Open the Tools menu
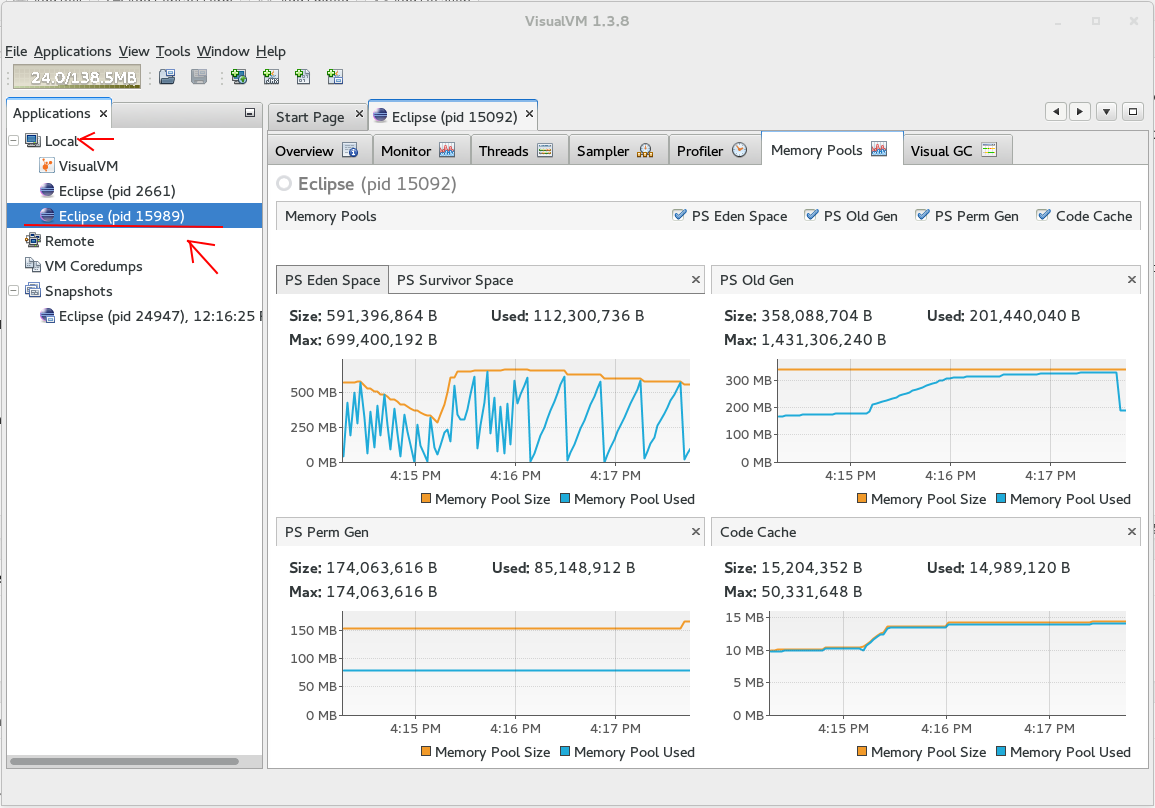 [173, 51]
